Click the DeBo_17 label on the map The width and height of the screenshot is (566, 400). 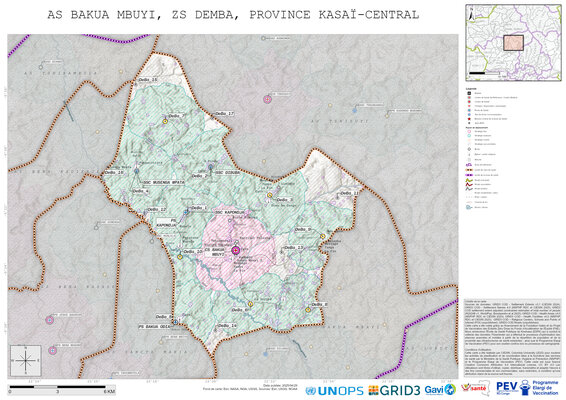click(225, 113)
